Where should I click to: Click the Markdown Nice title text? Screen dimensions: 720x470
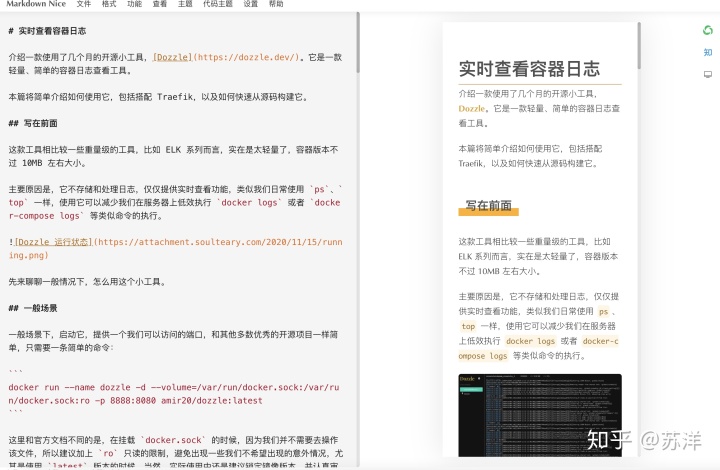point(36,4)
